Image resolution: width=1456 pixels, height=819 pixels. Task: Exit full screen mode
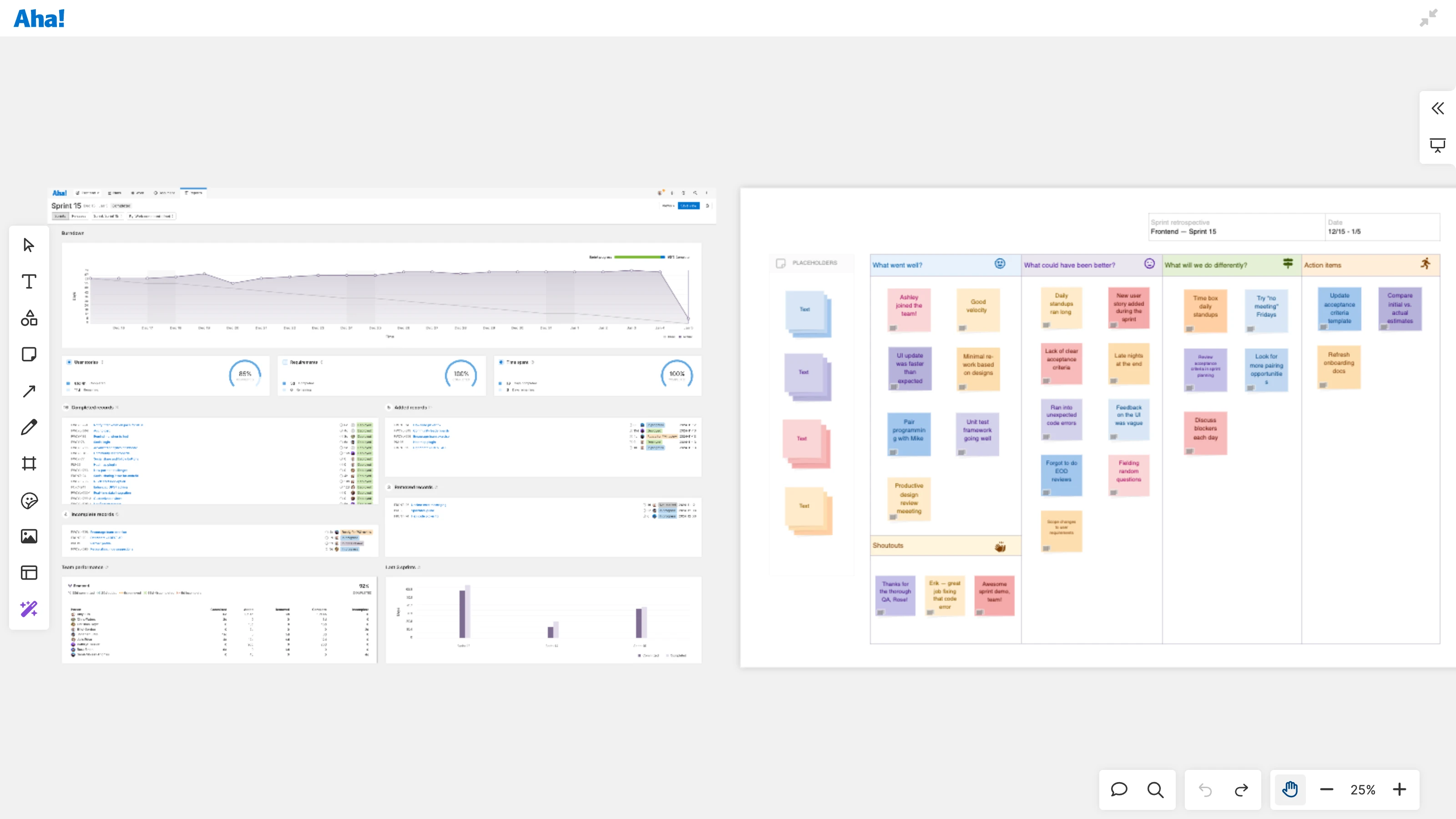(1429, 18)
